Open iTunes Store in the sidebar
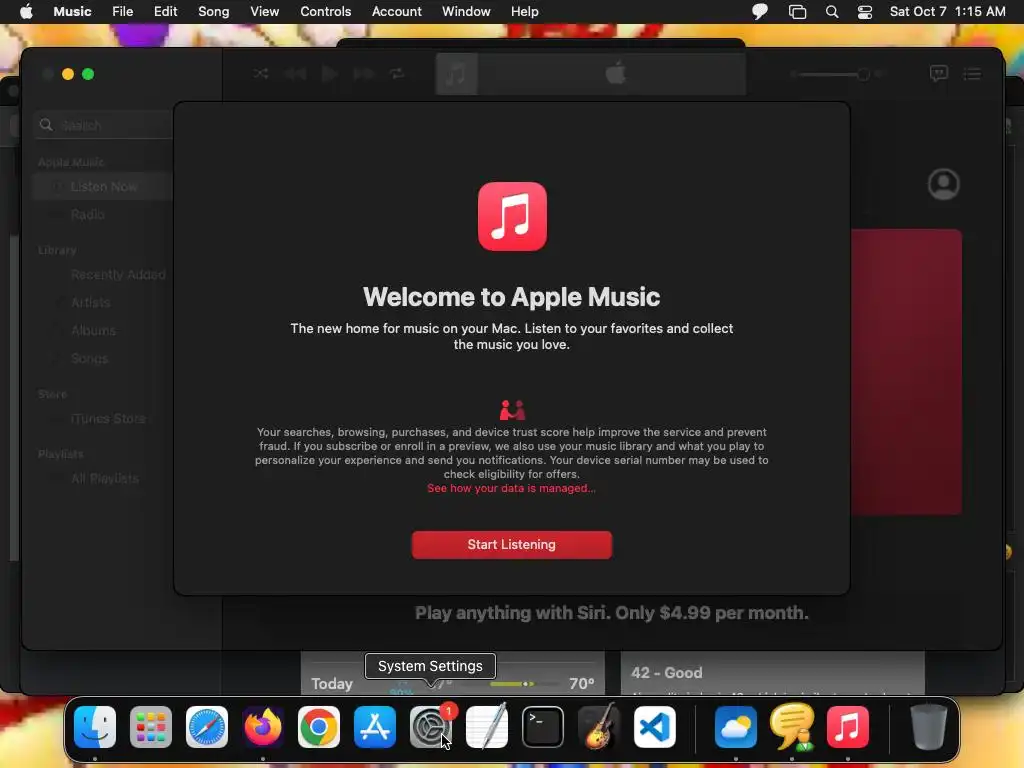Screen dimensions: 1024x768 tap(108, 419)
